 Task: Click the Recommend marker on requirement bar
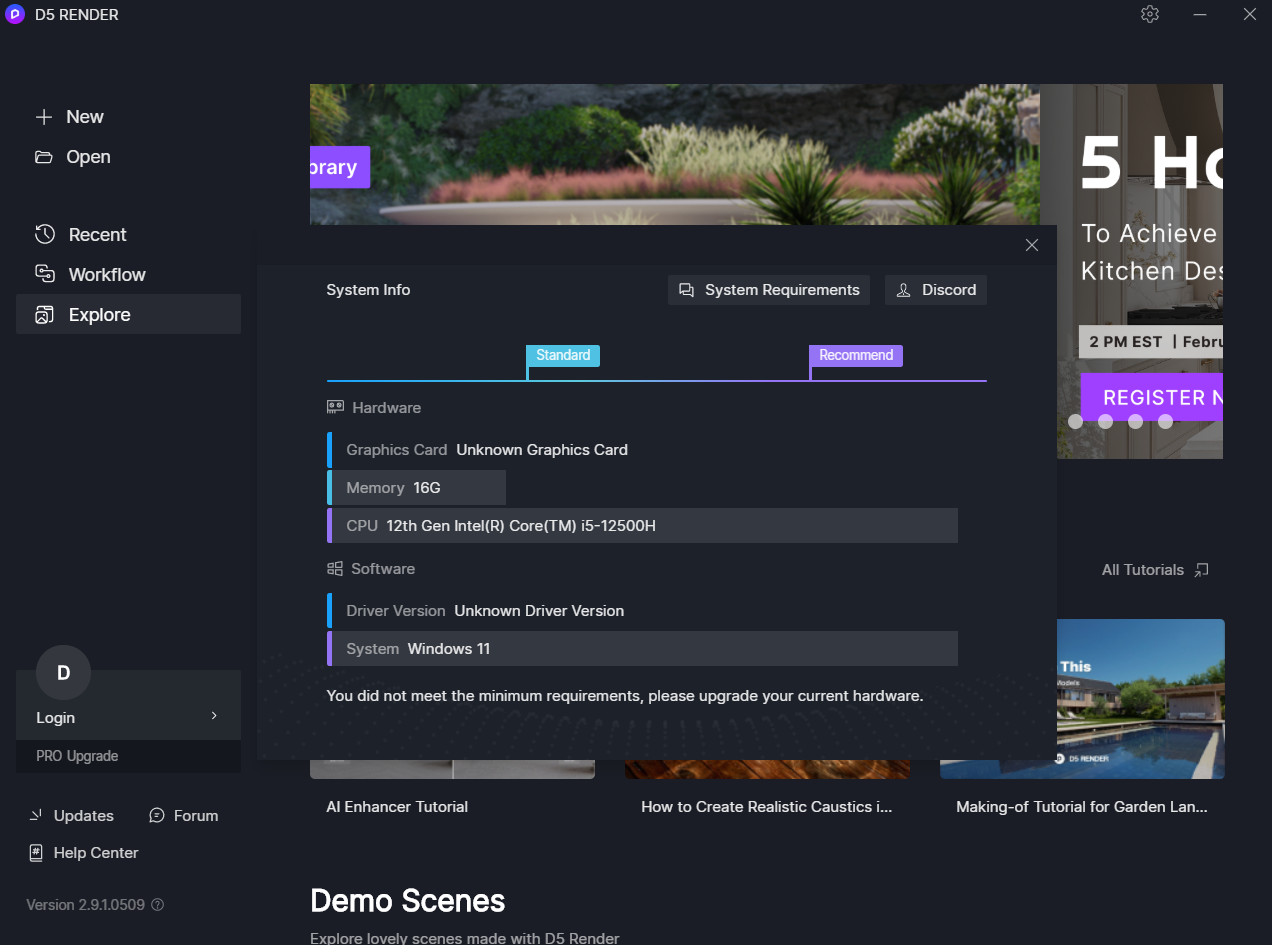click(x=856, y=355)
